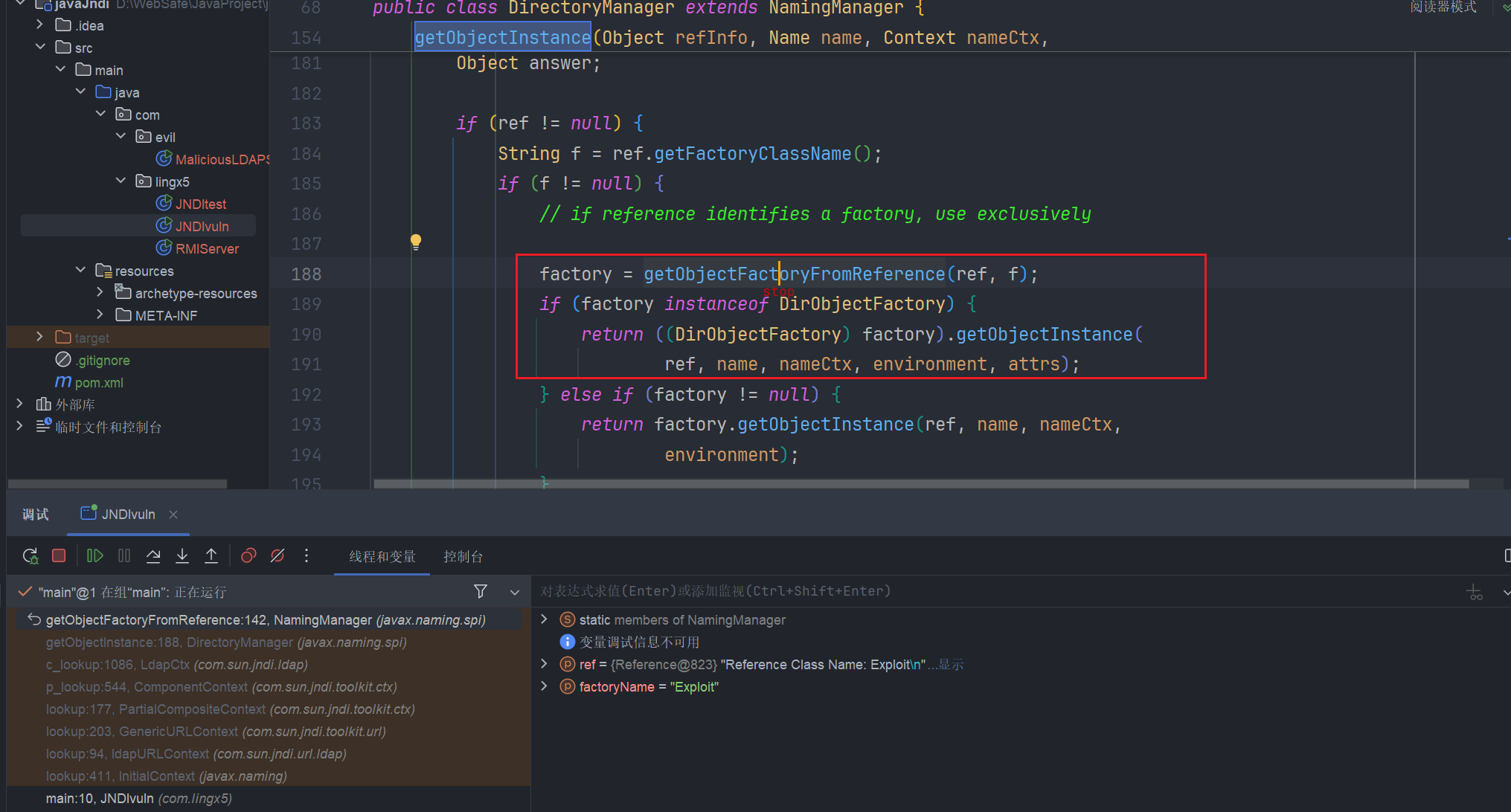Image resolution: width=1511 pixels, height=812 pixels.
Task: Click line number 188 in gutter
Action: [x=307, y=274]
